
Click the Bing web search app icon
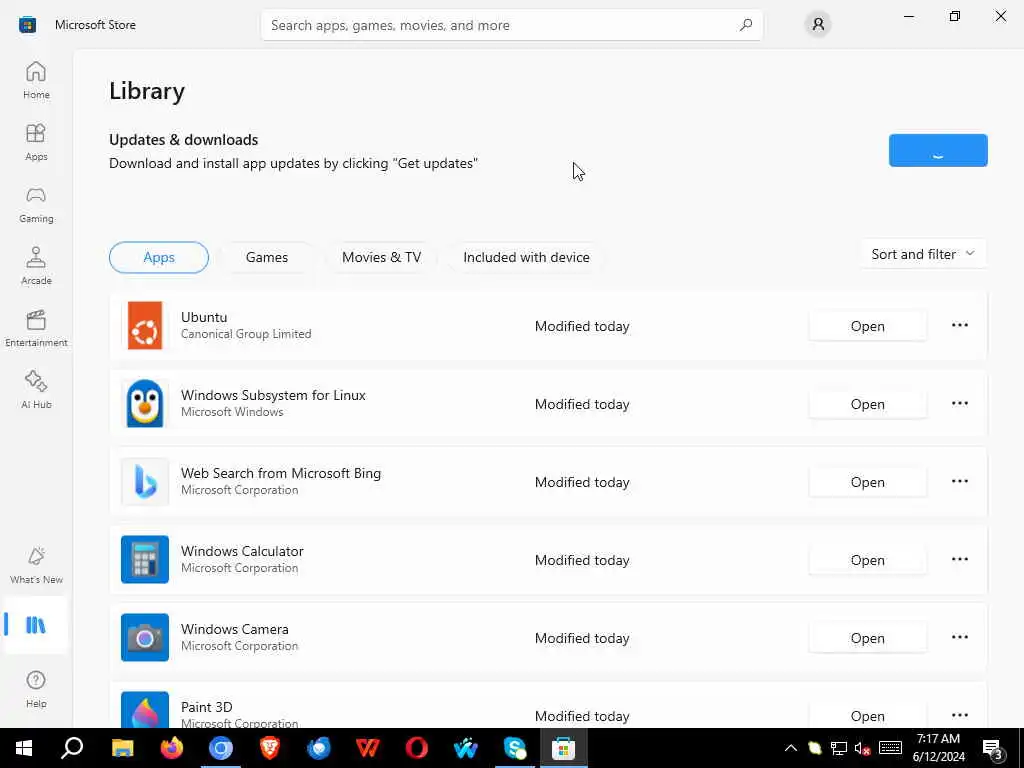coord(145,482)
